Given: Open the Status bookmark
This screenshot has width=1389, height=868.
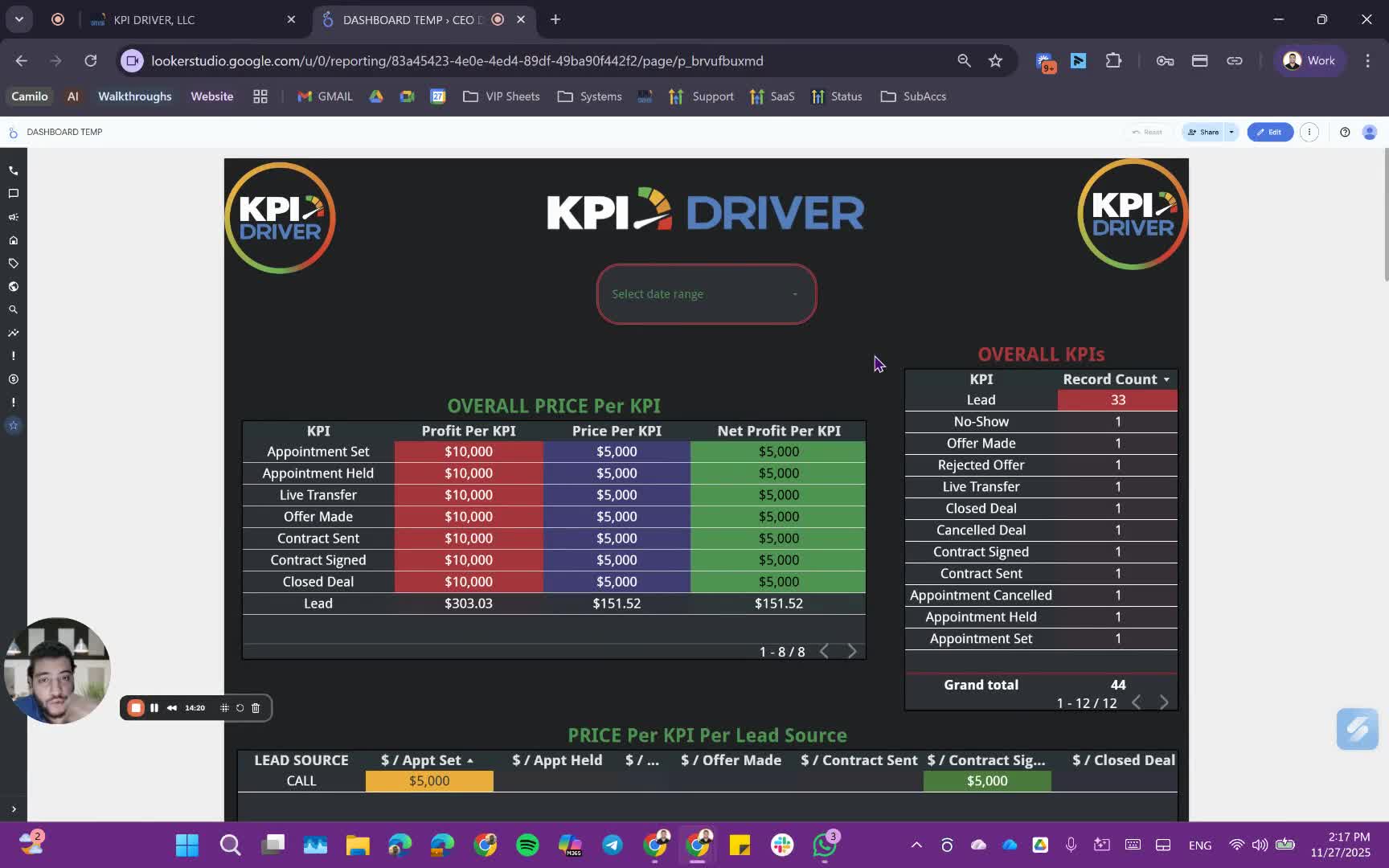Looking at the screenshot, I should 837,96.
